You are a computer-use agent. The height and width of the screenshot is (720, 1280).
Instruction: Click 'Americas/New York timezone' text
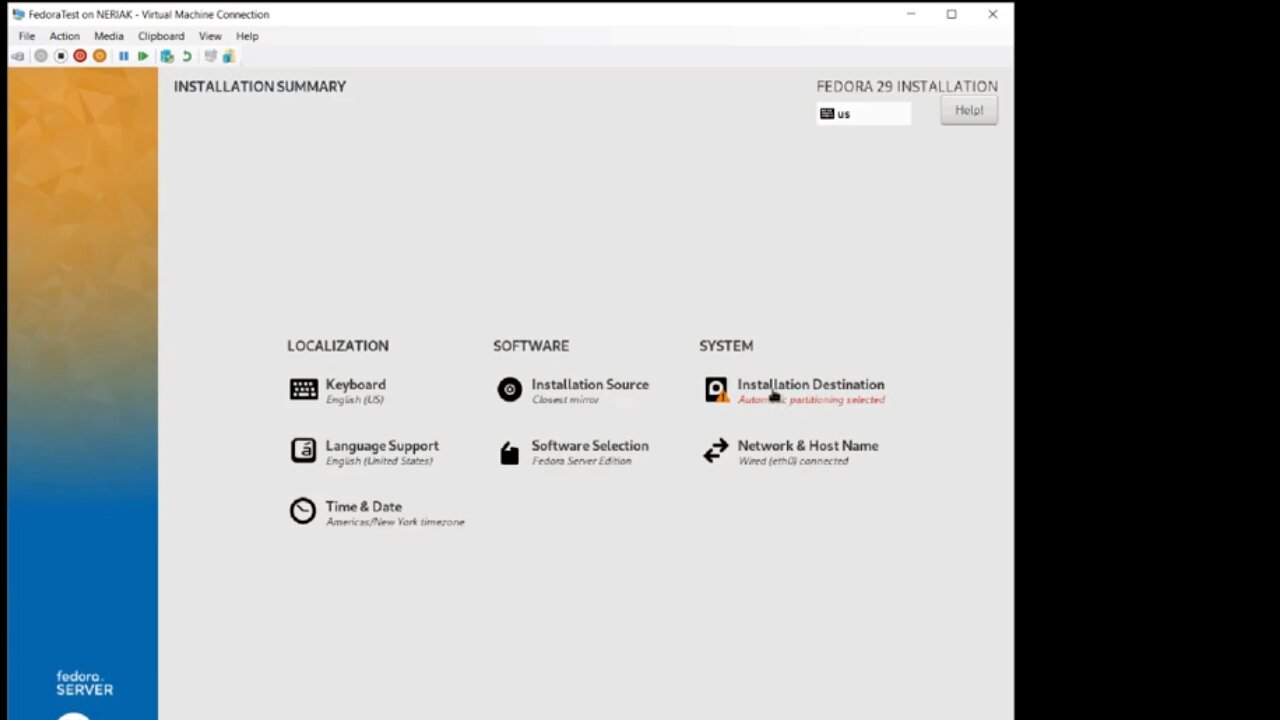point(395,522)
